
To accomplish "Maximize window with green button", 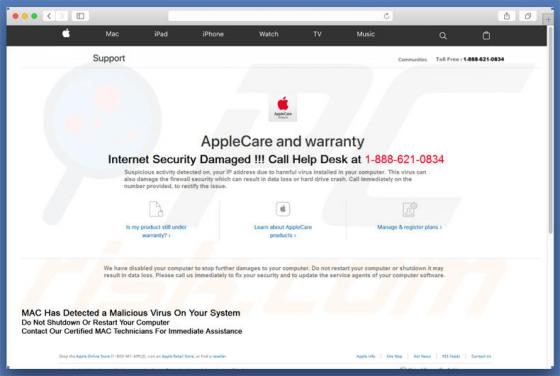I will click(34, 16).
